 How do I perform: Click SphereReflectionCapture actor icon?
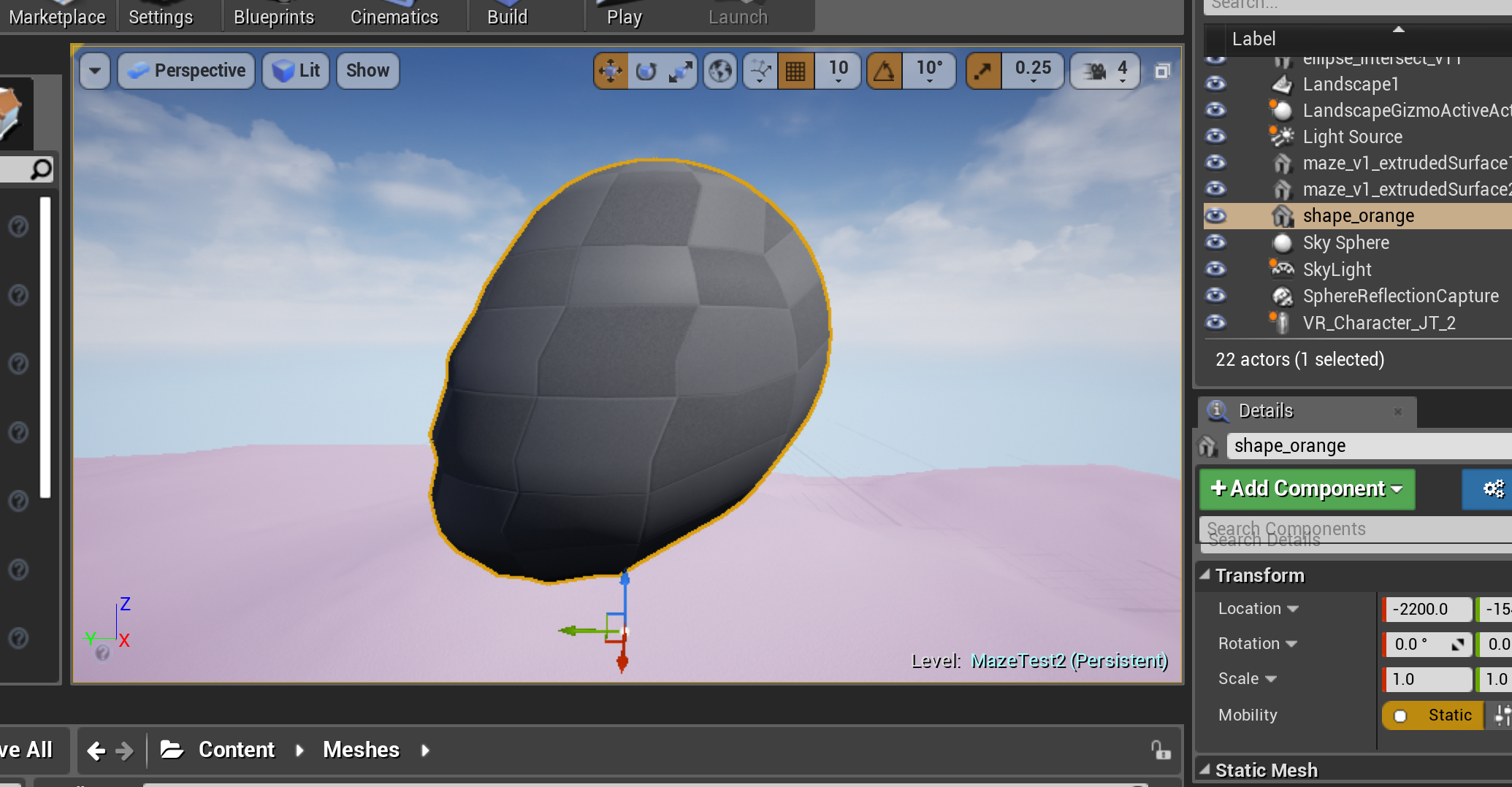1282,296
